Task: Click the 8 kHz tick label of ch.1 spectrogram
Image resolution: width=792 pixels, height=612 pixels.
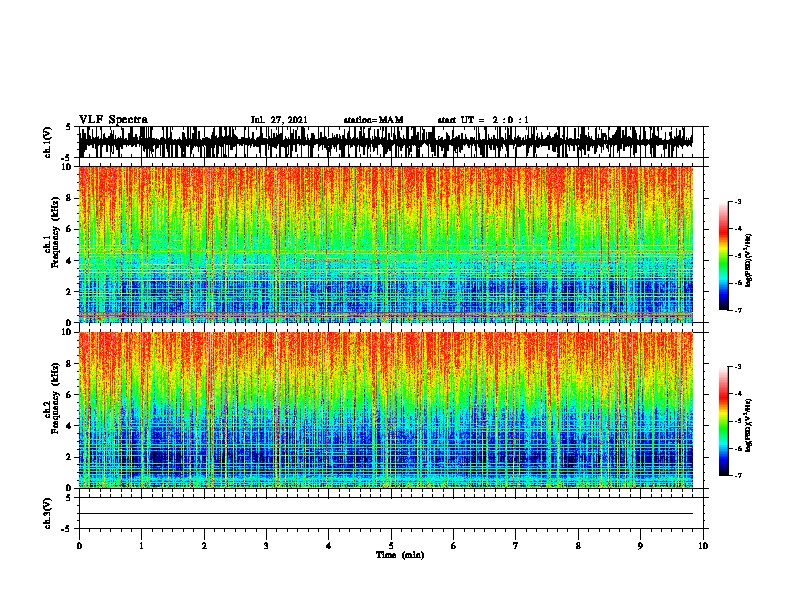Action: 70,198
